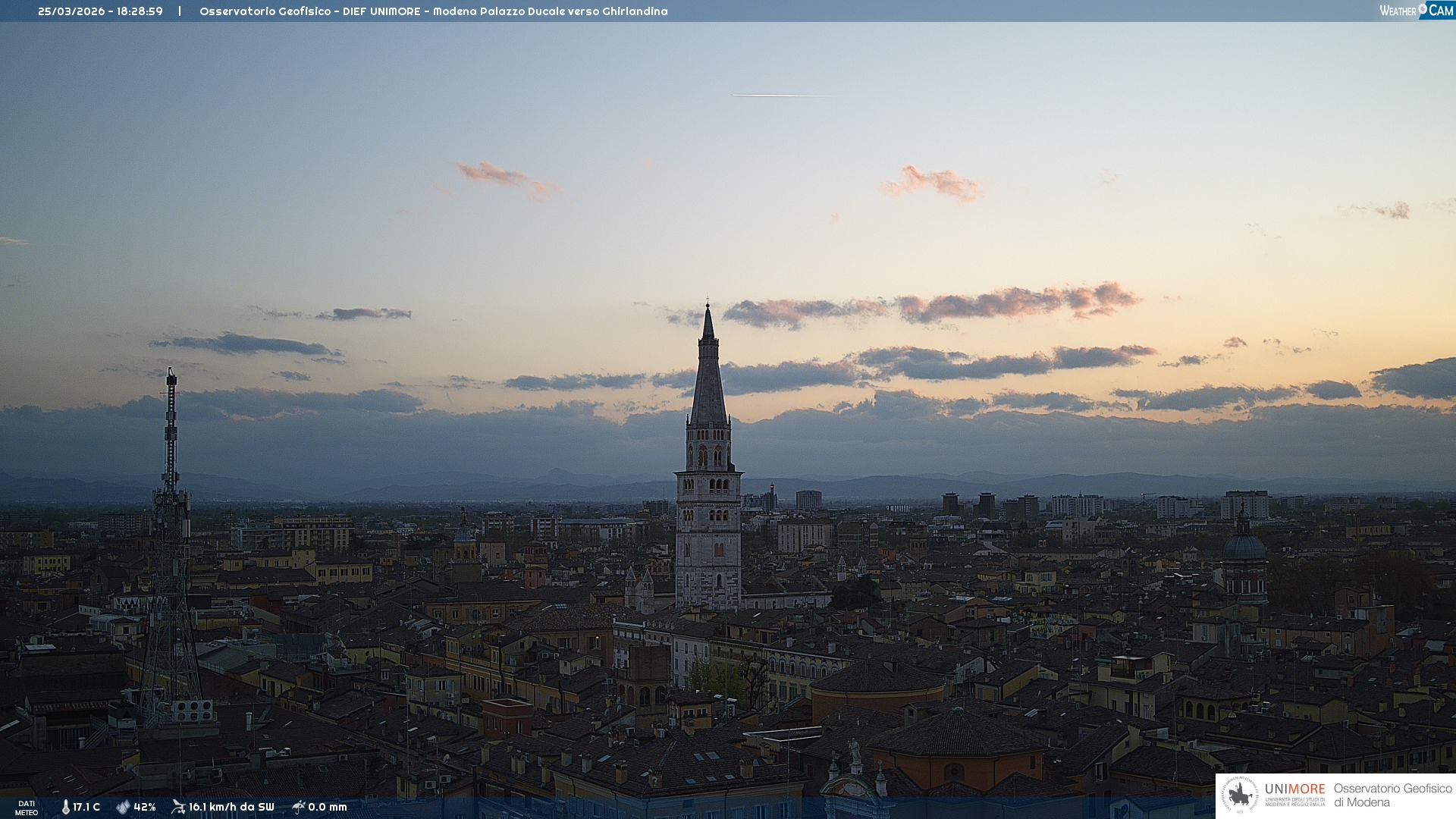The width and height of the screenshot is (1456, 819).
Task: Click the 0.0 mm rainfall value
Action: (x=328, y=808)
